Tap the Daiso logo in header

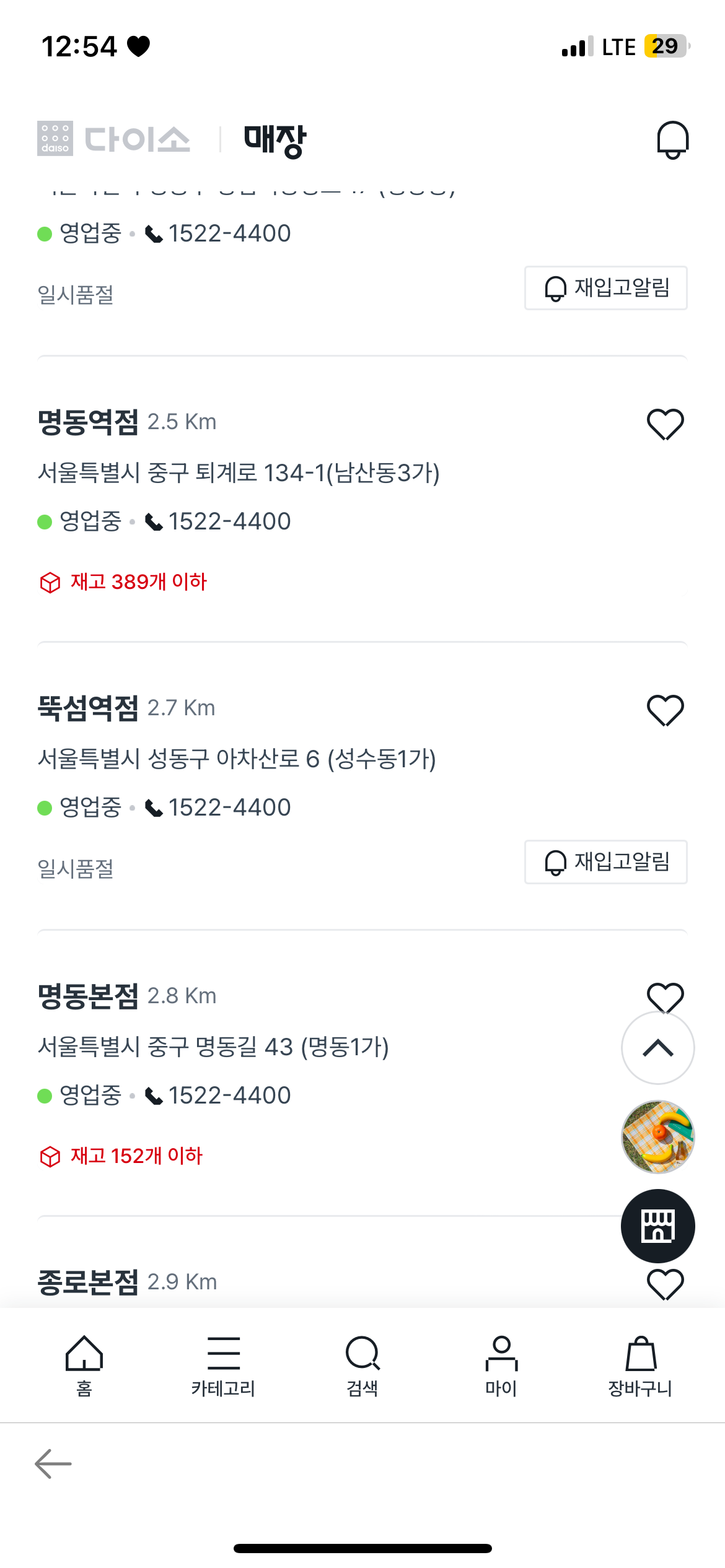point(114,139)
